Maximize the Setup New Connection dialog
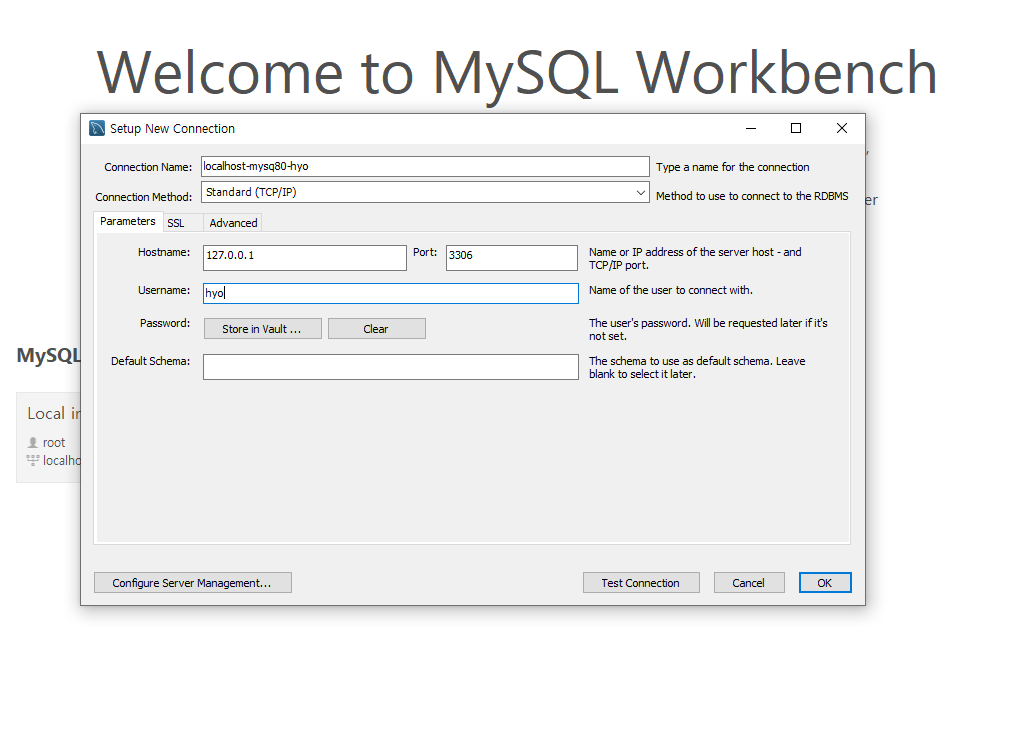This screenshot has width=1017, height=746. pyautogui.click(x=796, y=128)
